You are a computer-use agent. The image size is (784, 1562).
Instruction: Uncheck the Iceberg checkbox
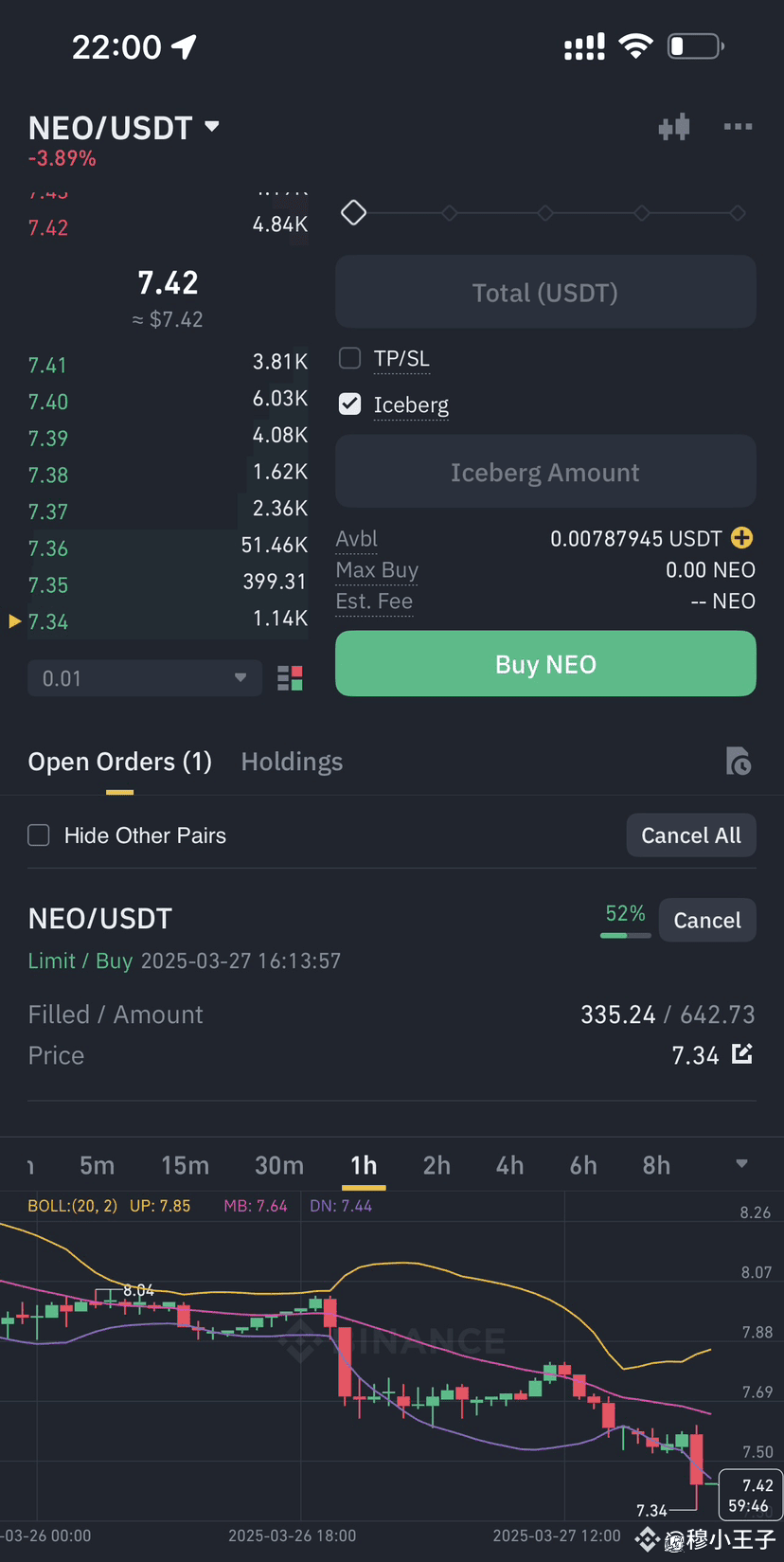coord(350,404)
